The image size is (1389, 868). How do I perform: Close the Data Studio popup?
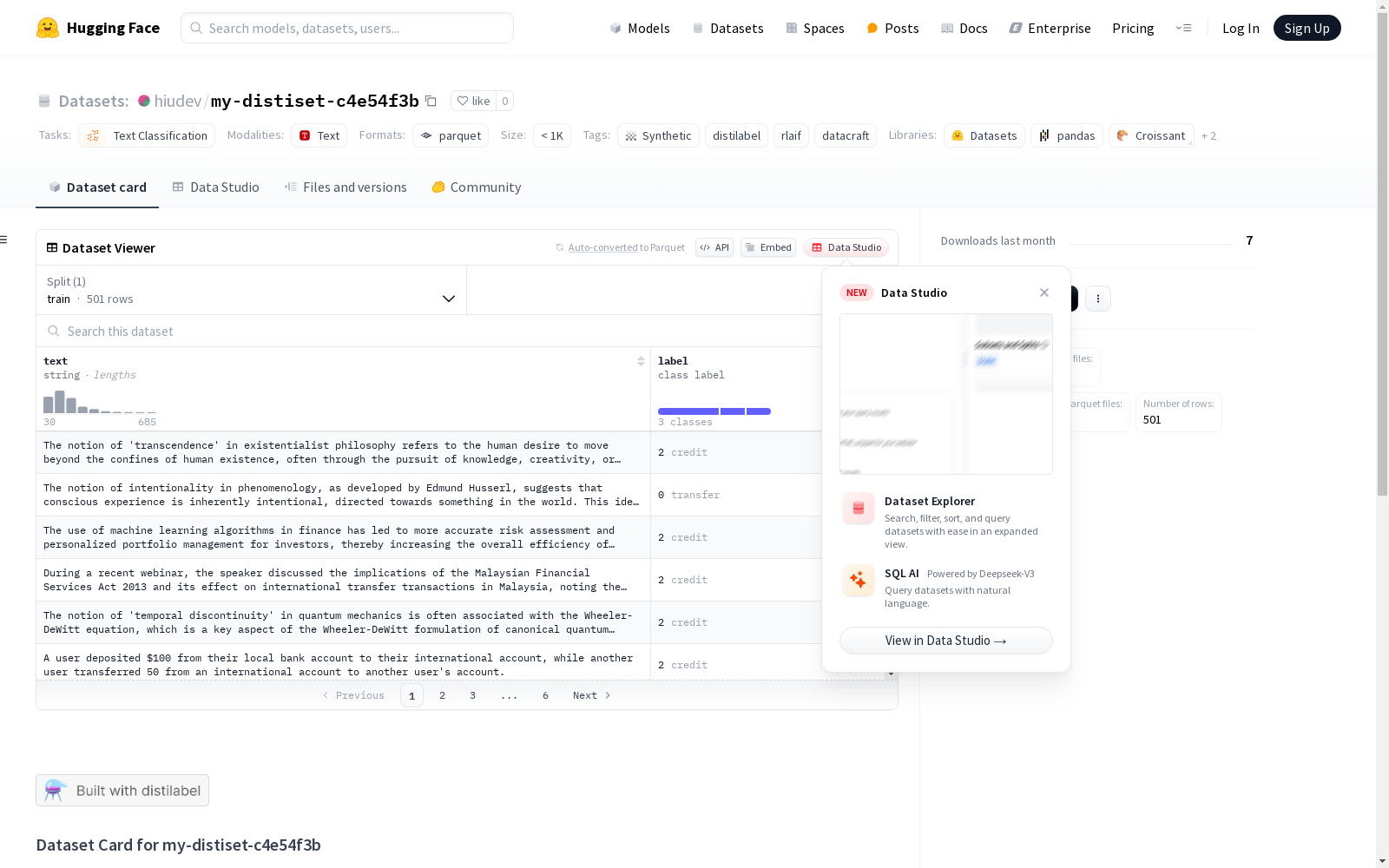point(1044,293)
